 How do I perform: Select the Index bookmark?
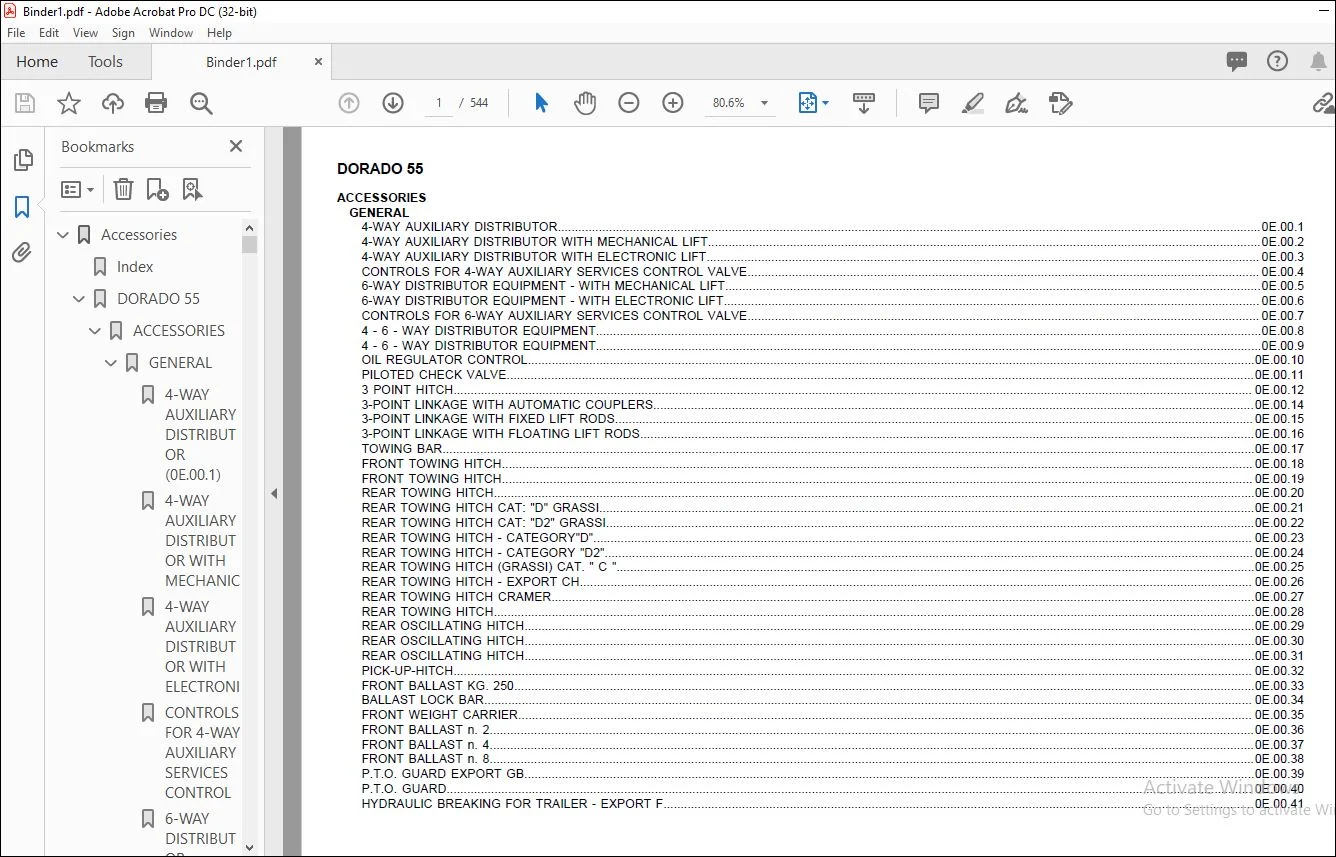[135, 267]
